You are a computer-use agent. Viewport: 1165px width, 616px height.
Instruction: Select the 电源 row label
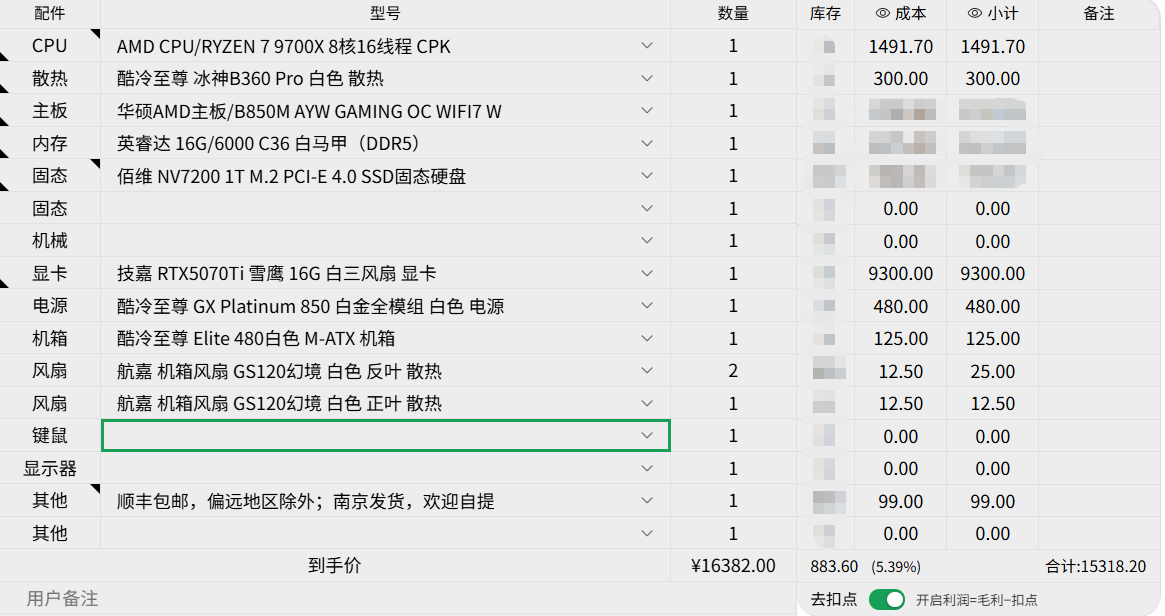(50, 306)
